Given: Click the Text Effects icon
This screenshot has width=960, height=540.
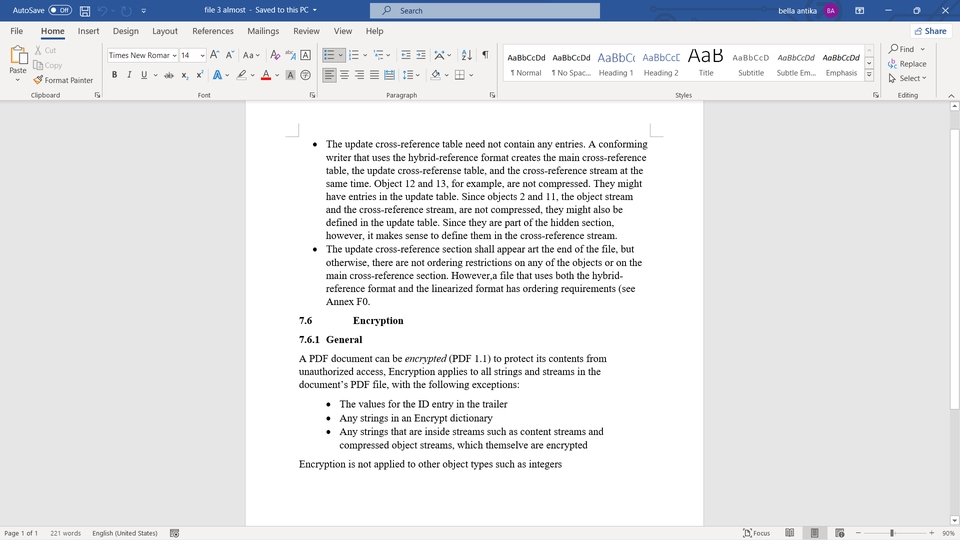Looking at the screenshot, I should (x=217, y=75).
